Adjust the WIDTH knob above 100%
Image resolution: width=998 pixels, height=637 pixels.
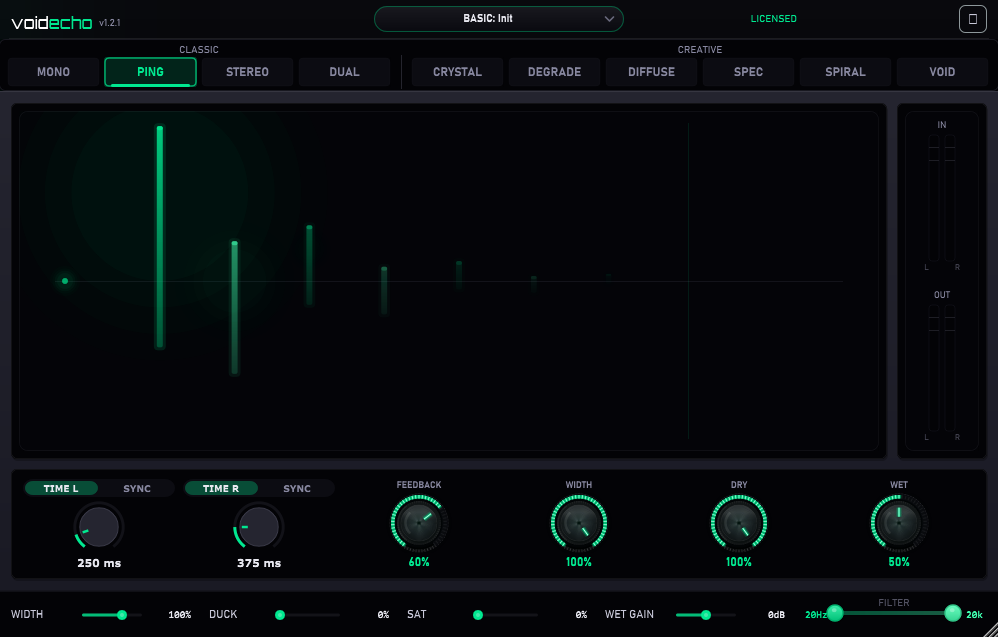(578, 523)
